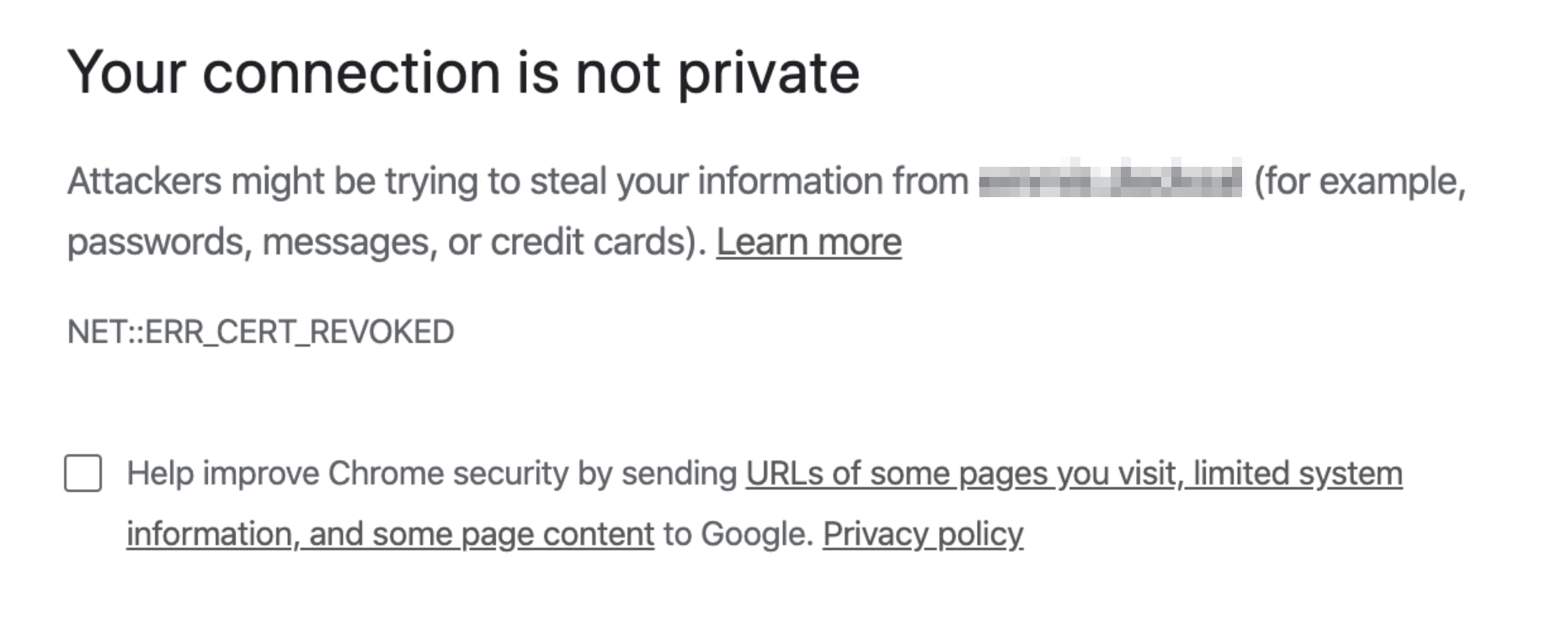The height and width of the screenshot is (626, 1568).
Task: Click the "limited system" portion of the link
Action: tap(1298, 474)
